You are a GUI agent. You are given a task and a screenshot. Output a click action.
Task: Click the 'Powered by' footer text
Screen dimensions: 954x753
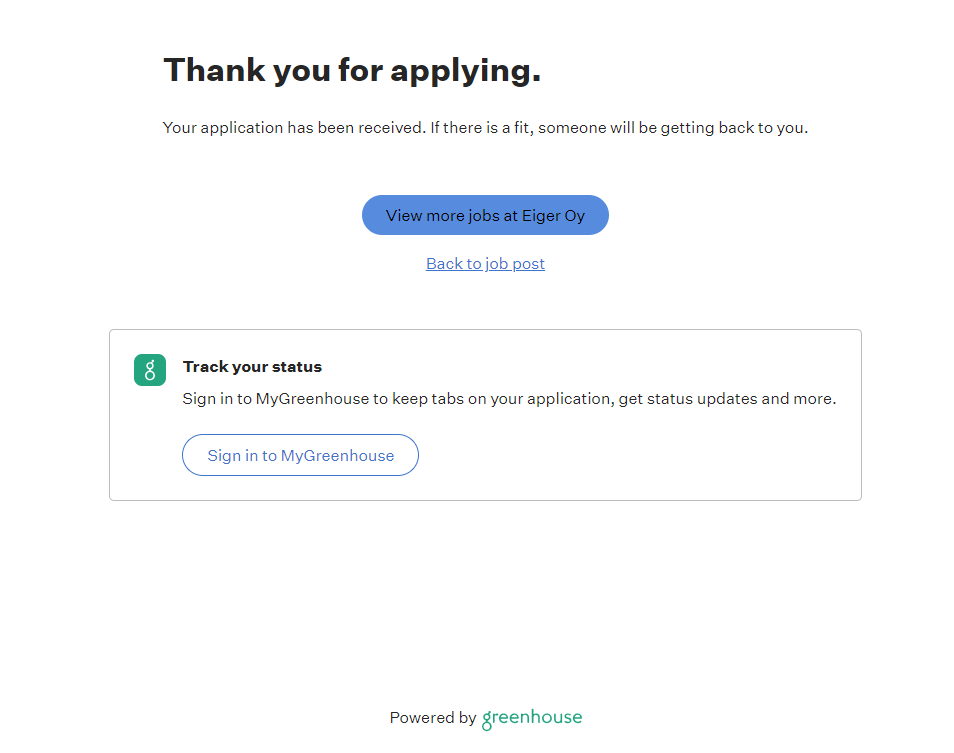432,718
